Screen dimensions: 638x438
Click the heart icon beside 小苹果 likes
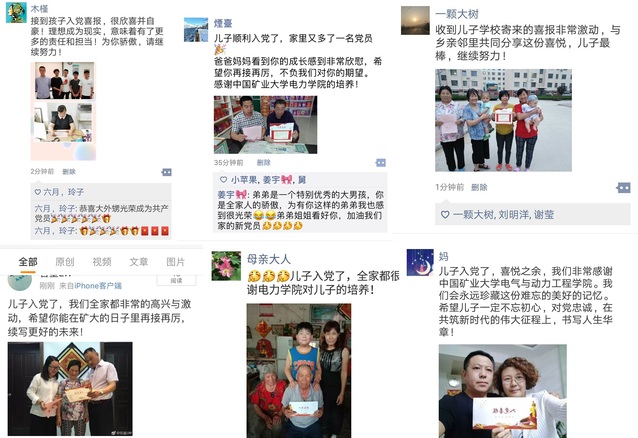[223, 180]
